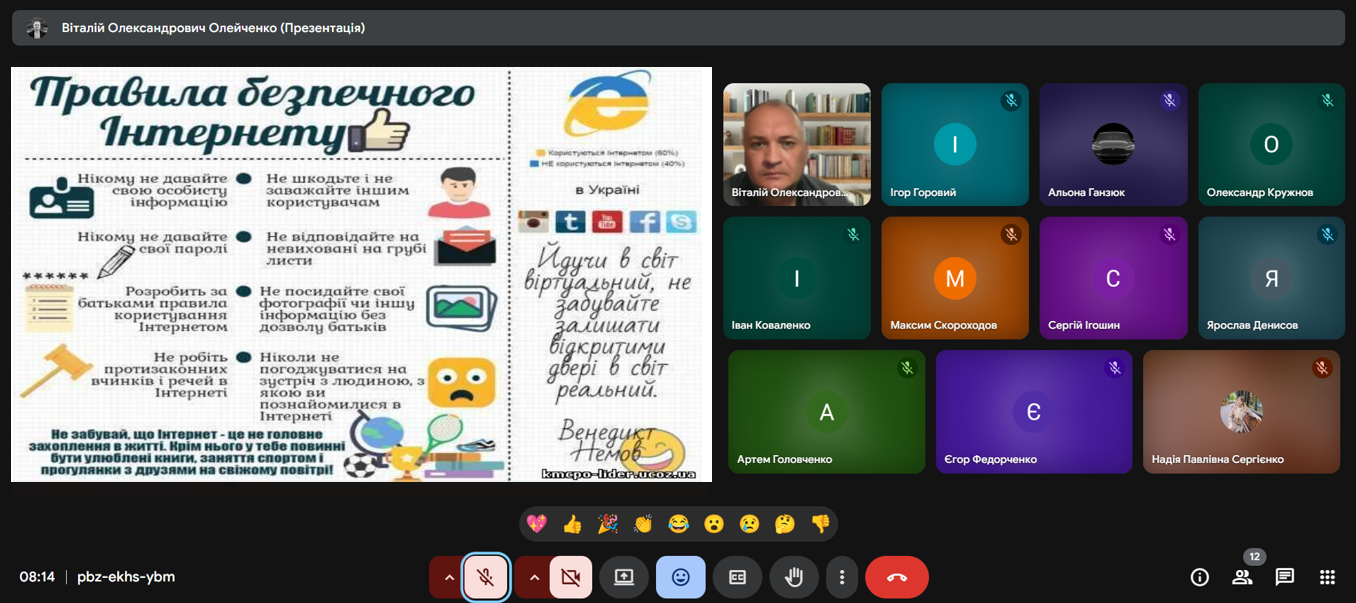Screen dimensions: 1356x603
Task: Select Надія Павлівна Сергієнко participant tile
Action: point(1240,411)
